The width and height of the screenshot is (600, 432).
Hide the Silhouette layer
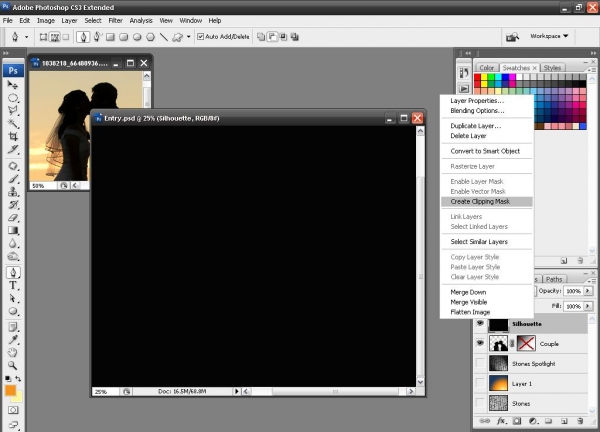480,324
